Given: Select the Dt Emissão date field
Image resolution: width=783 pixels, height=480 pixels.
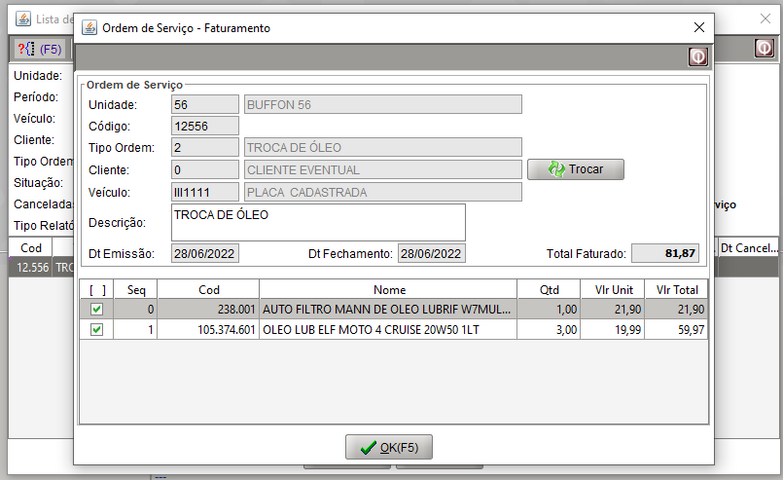Looking at the screenshot, I should tap(205, 253).
